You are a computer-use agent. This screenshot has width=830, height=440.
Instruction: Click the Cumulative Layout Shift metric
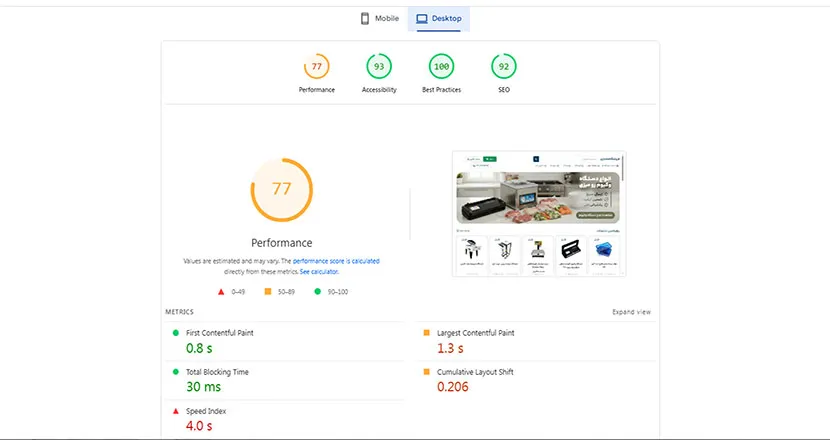tap(474, 372)
